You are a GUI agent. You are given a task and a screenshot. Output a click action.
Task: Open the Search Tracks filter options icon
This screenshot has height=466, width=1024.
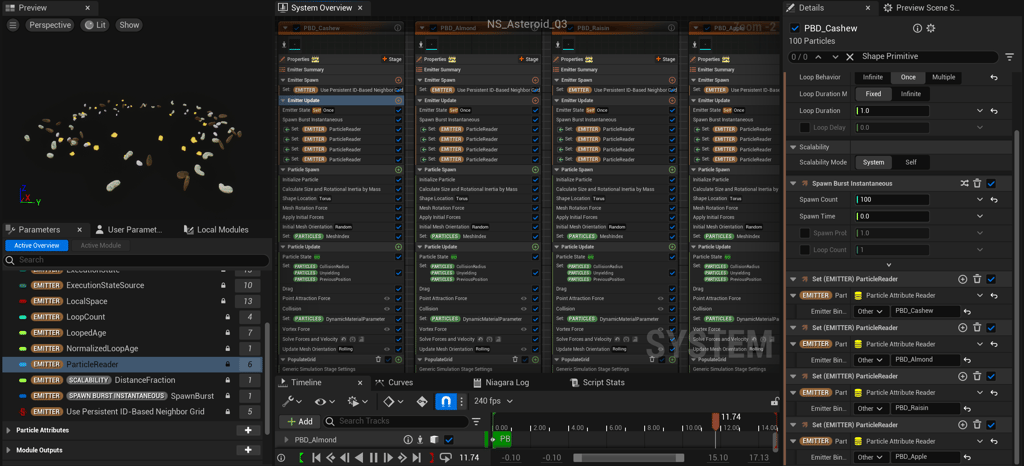(x=476, y=421)
